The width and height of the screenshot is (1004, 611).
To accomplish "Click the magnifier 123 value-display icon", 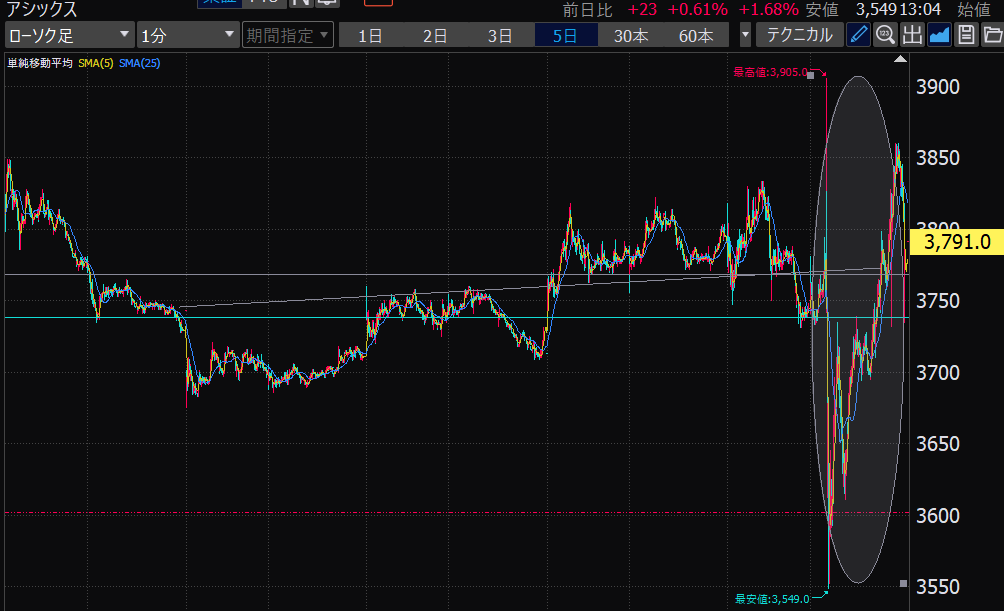I will tap(885, 35).
